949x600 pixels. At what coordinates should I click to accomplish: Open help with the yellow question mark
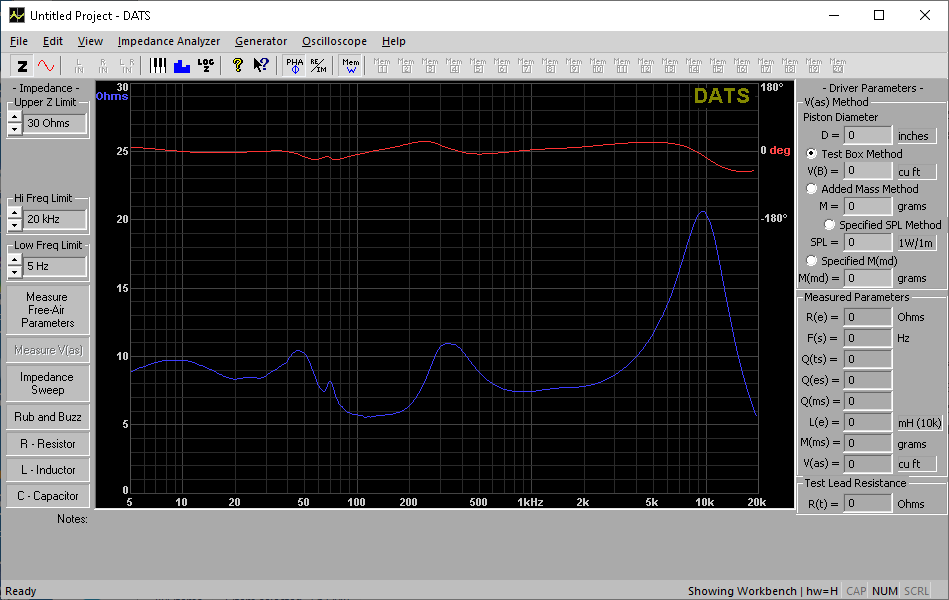point(237,66)
